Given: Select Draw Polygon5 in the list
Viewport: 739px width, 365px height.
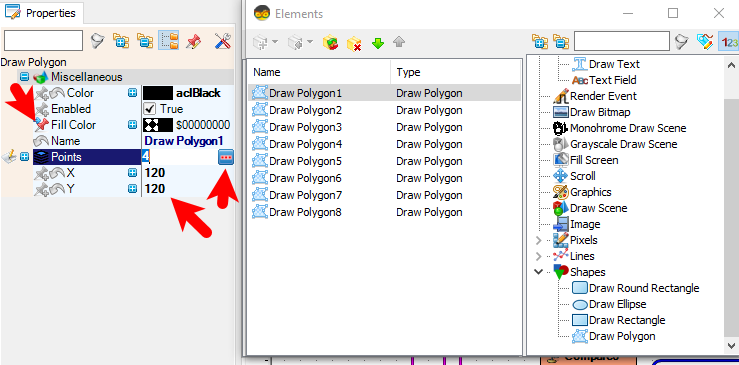Looking at the screenshot, I should [x=384, y=161].
